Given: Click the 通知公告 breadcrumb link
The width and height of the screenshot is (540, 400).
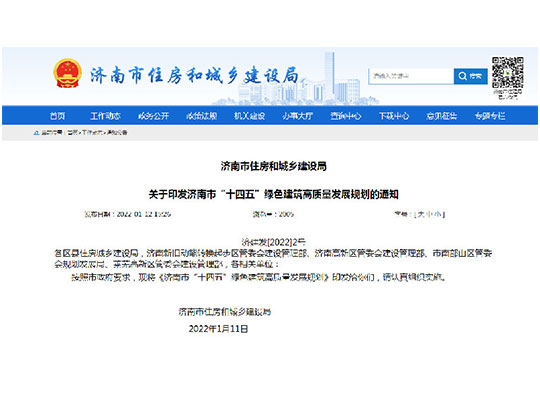Looking at the screenshot, I should [x=117, y=132].
